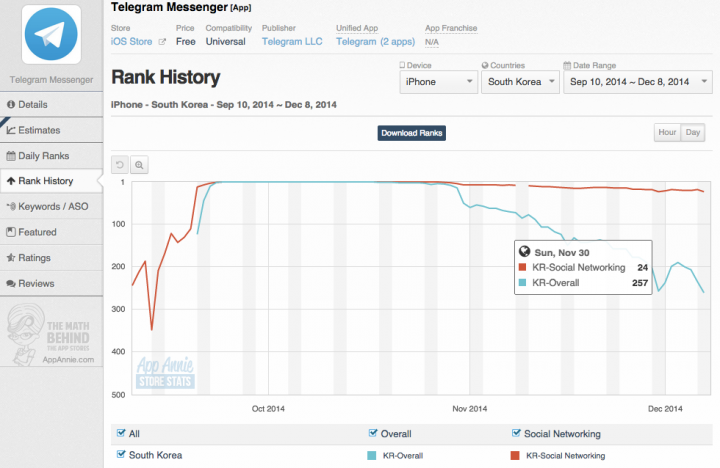Click the Rank History arrow icon

click(x=11, y=181)
